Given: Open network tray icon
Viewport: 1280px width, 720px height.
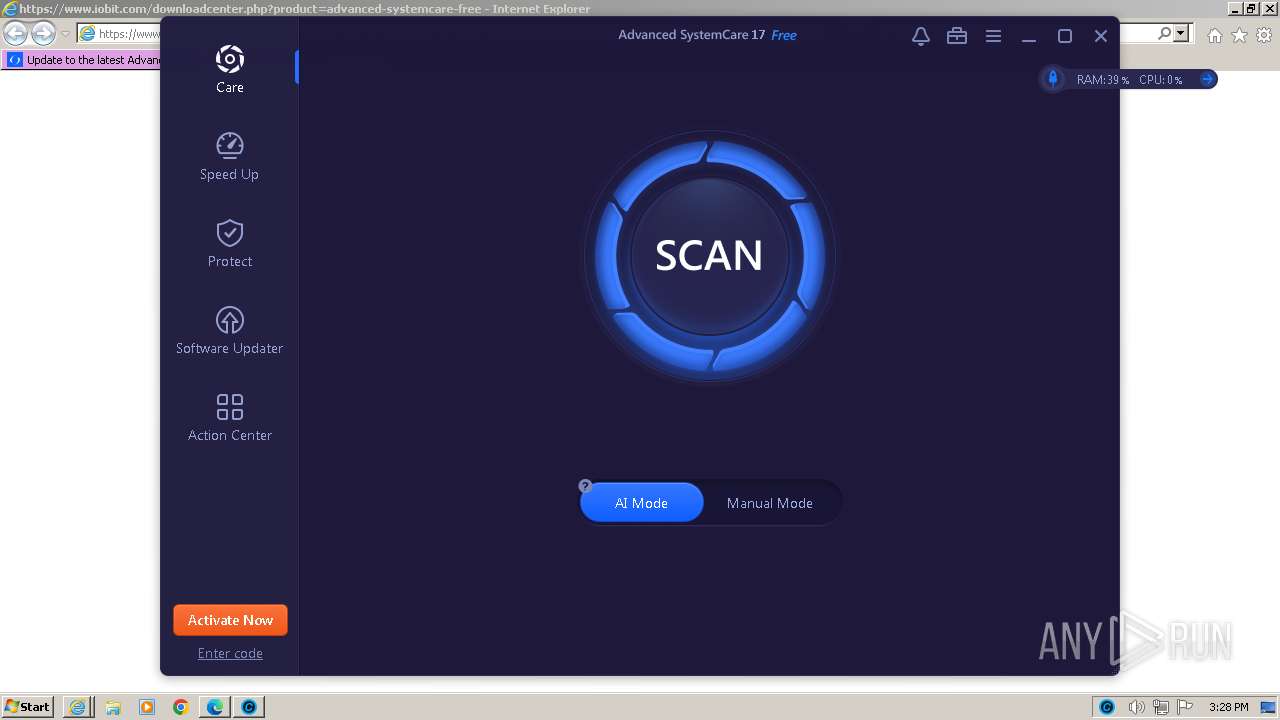Looking at the screenshot, I should tap(1161, 707).
